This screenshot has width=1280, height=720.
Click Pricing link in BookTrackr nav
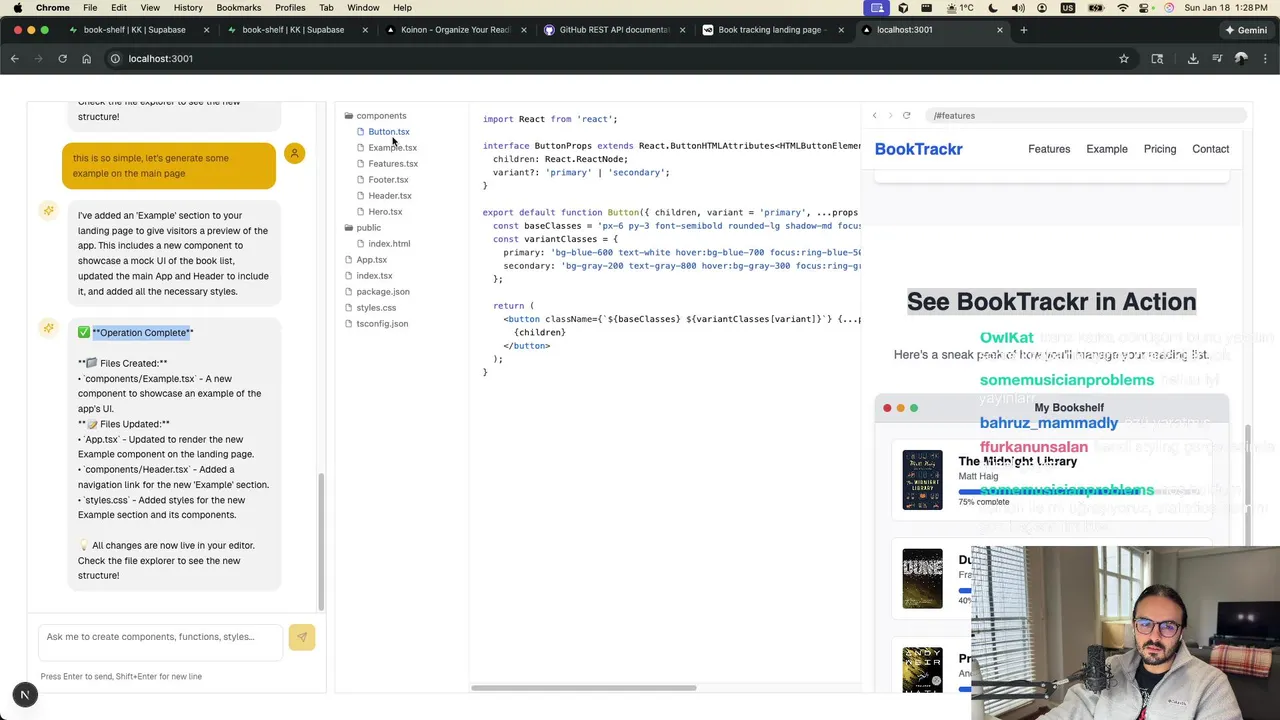pyautogui.click(x=1160, y=149)
